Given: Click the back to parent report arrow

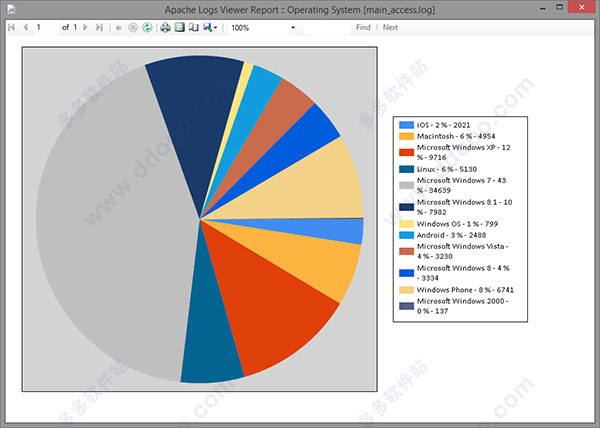Looking at the screenshot, I should 119,28.
